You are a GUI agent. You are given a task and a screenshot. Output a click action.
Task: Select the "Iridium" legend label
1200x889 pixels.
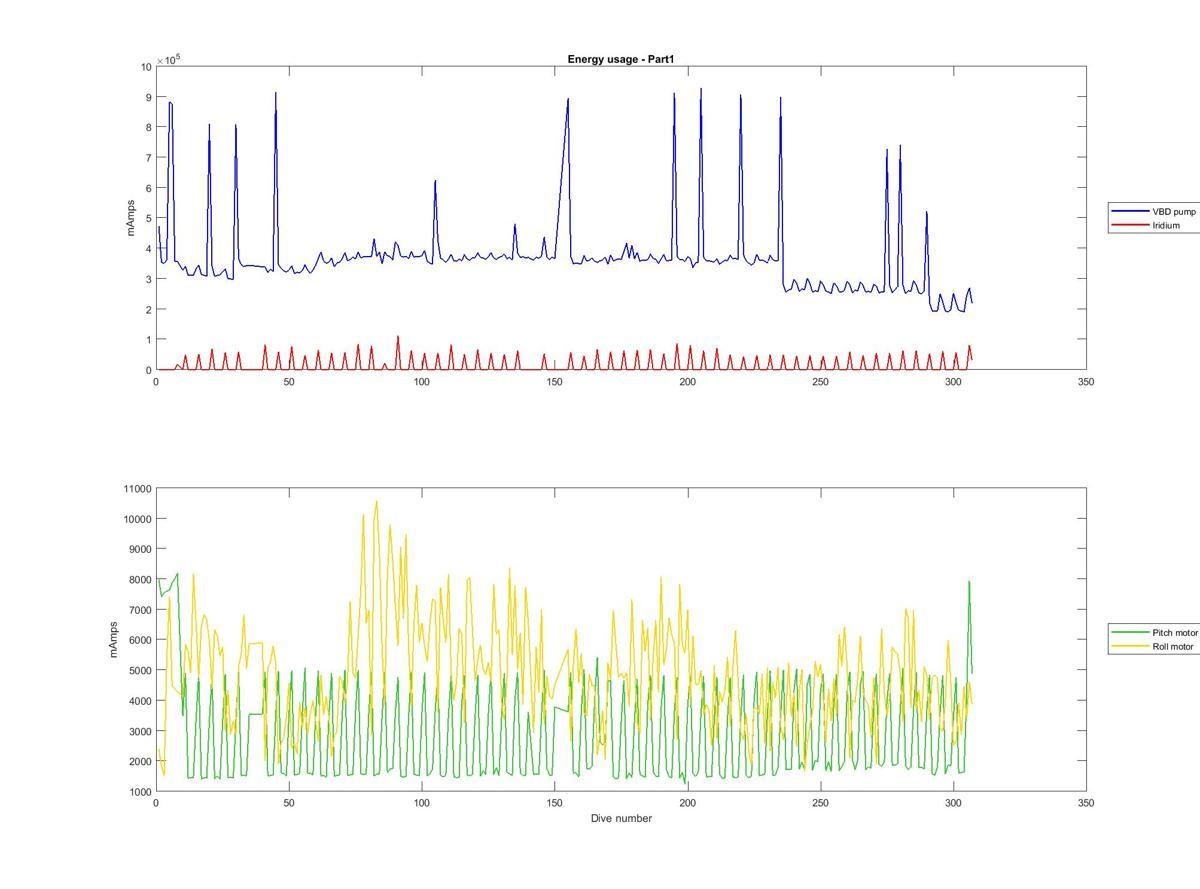(1166, 226)
